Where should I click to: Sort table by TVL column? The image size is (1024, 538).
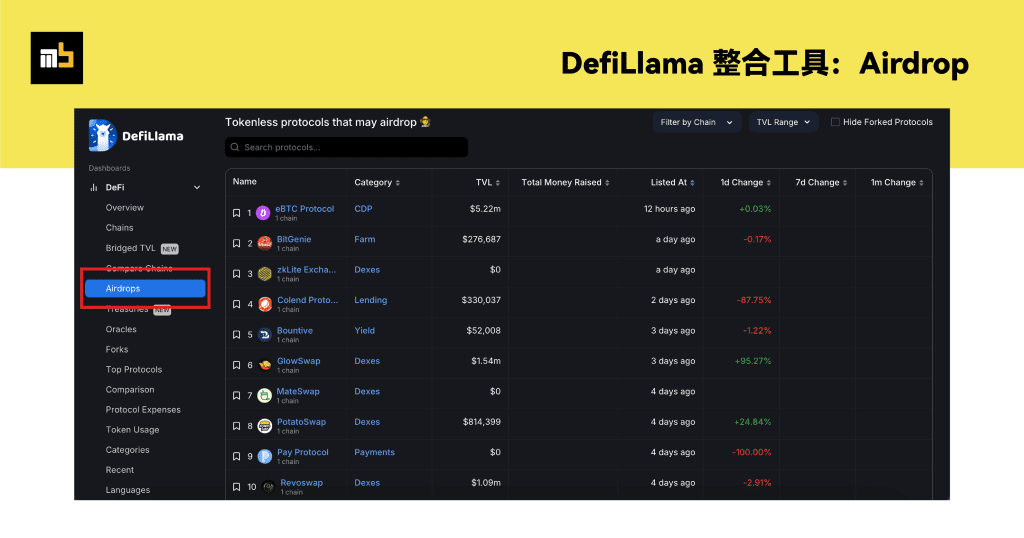point(488,183)
